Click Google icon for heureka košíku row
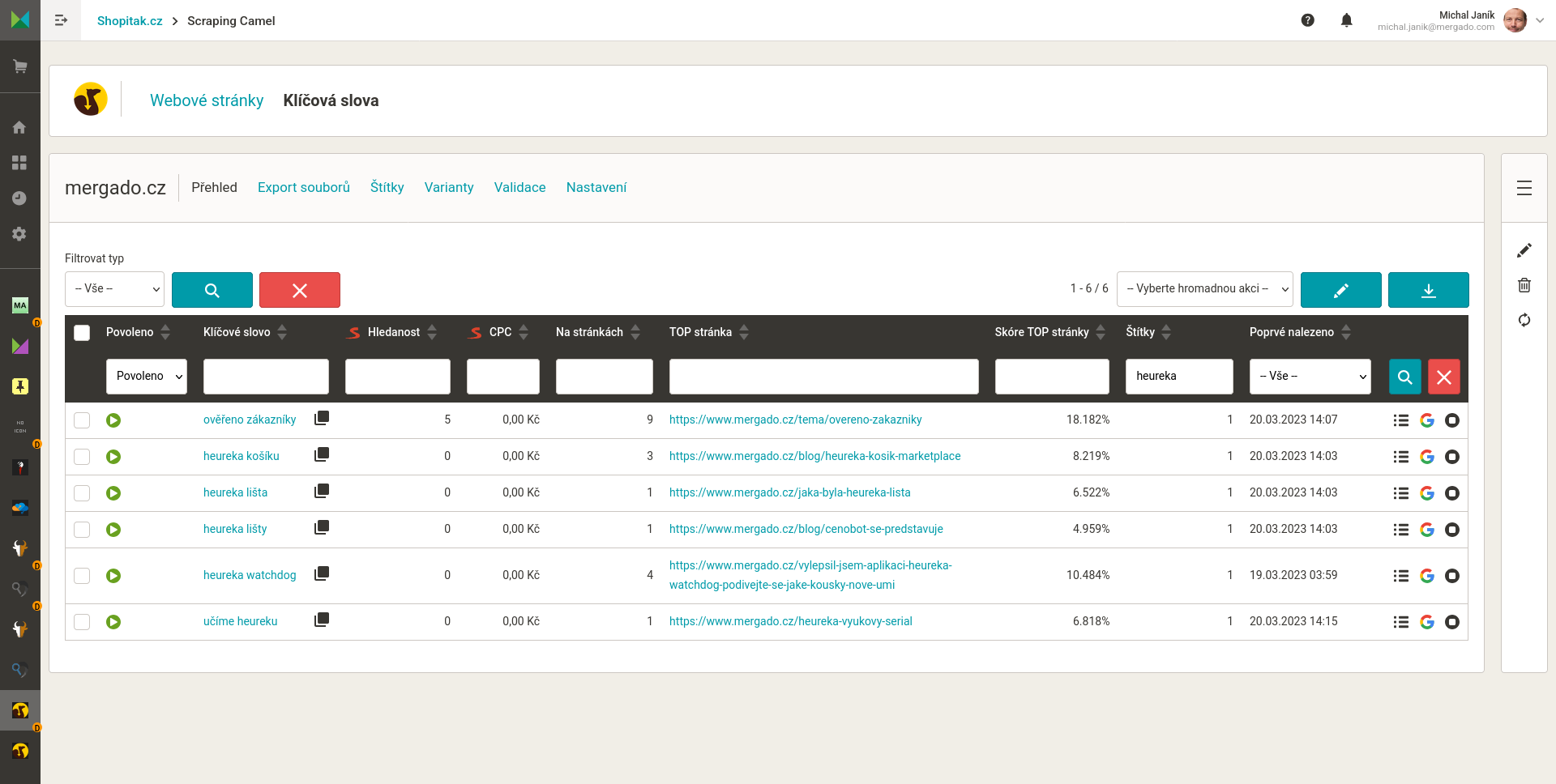This screenshot has width=1556, height=784. point(1427,457)
